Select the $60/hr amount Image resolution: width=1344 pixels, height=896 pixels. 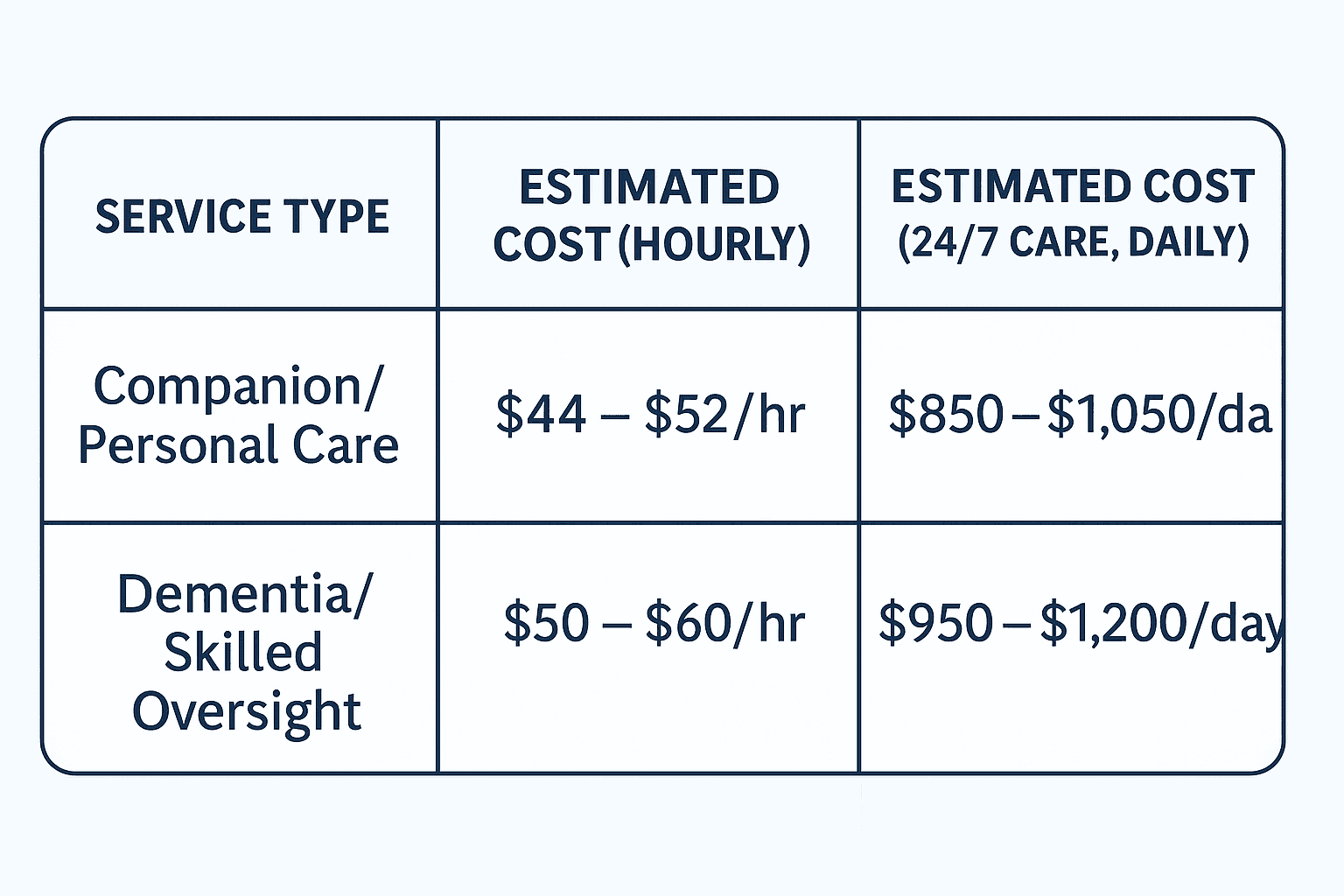724,622
